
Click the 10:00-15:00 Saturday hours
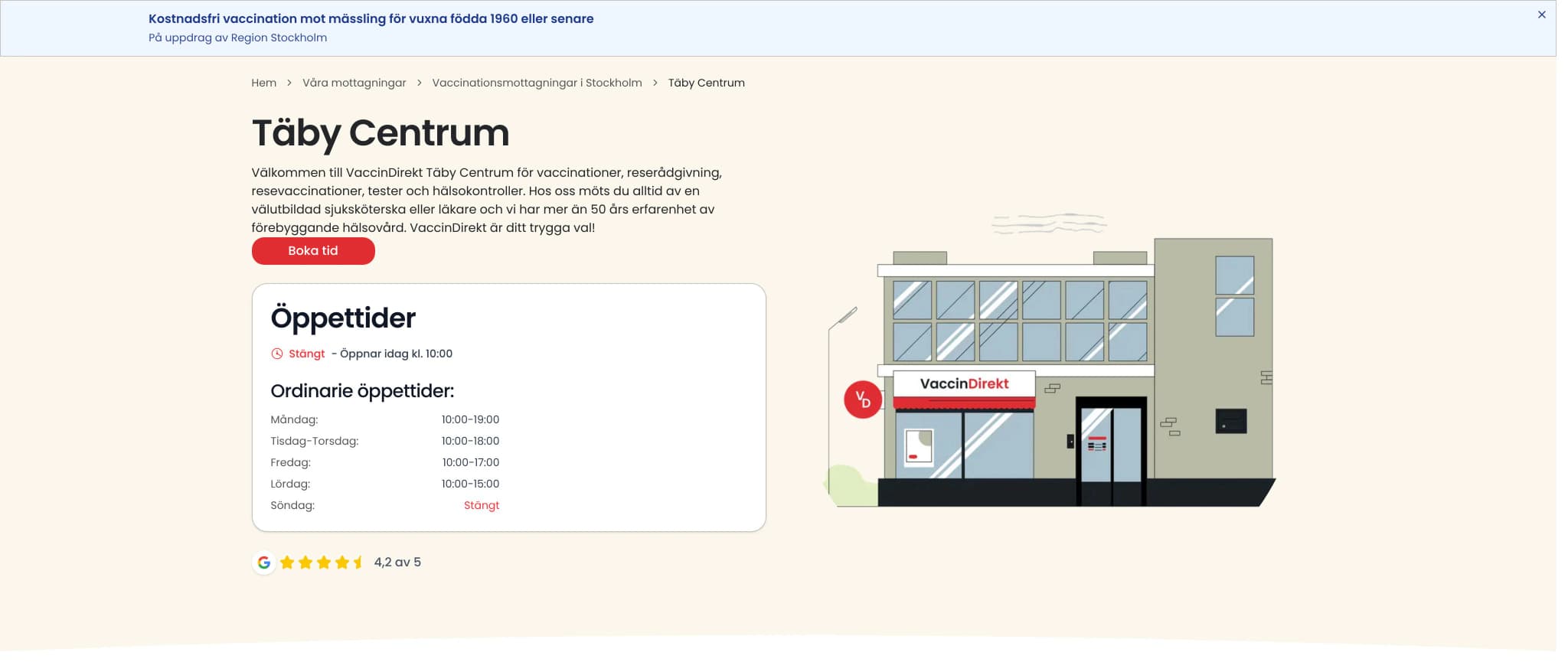coord(470,484)
